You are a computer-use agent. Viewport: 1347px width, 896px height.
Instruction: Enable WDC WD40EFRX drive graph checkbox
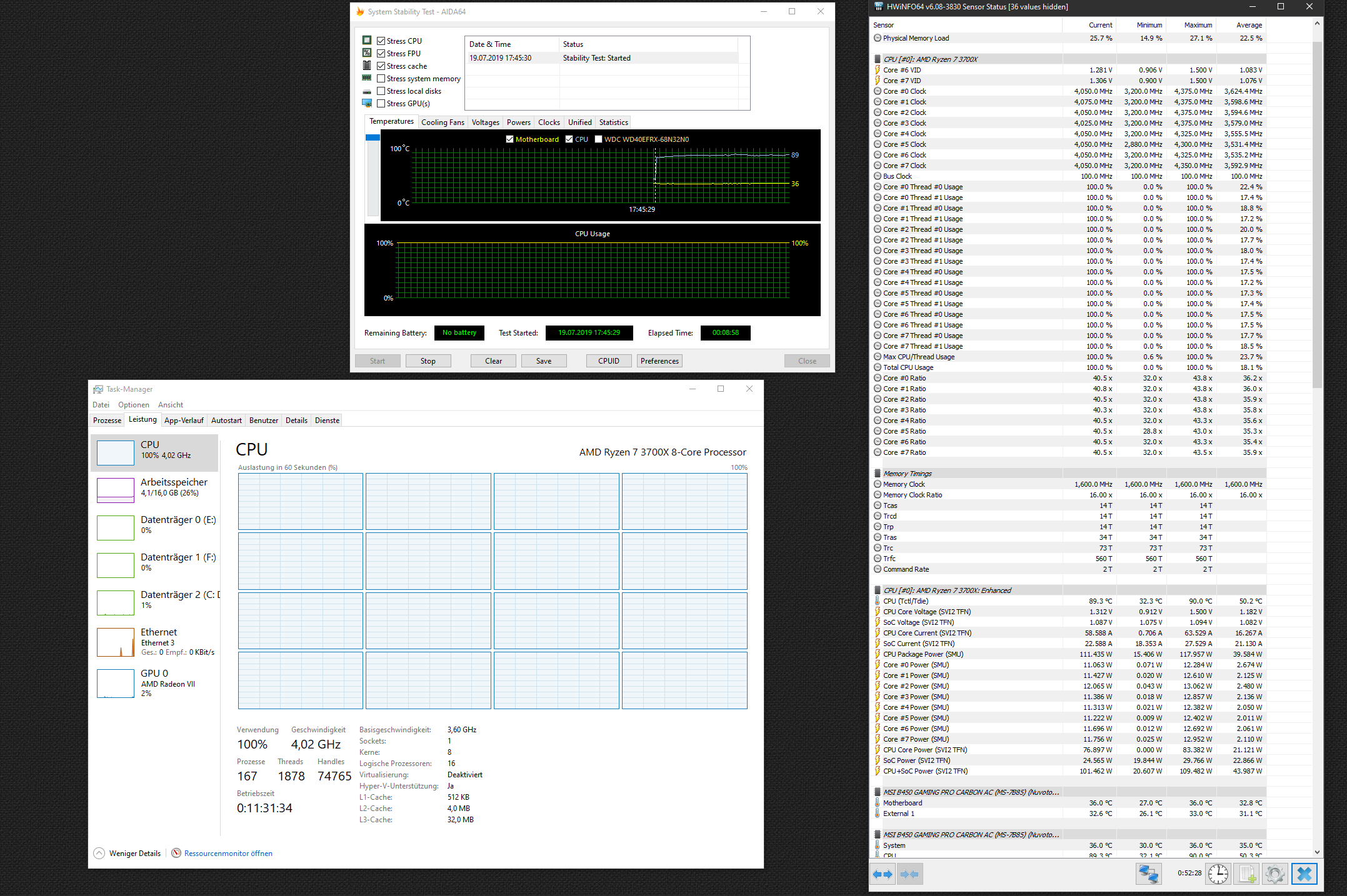[x=598, y=139]
